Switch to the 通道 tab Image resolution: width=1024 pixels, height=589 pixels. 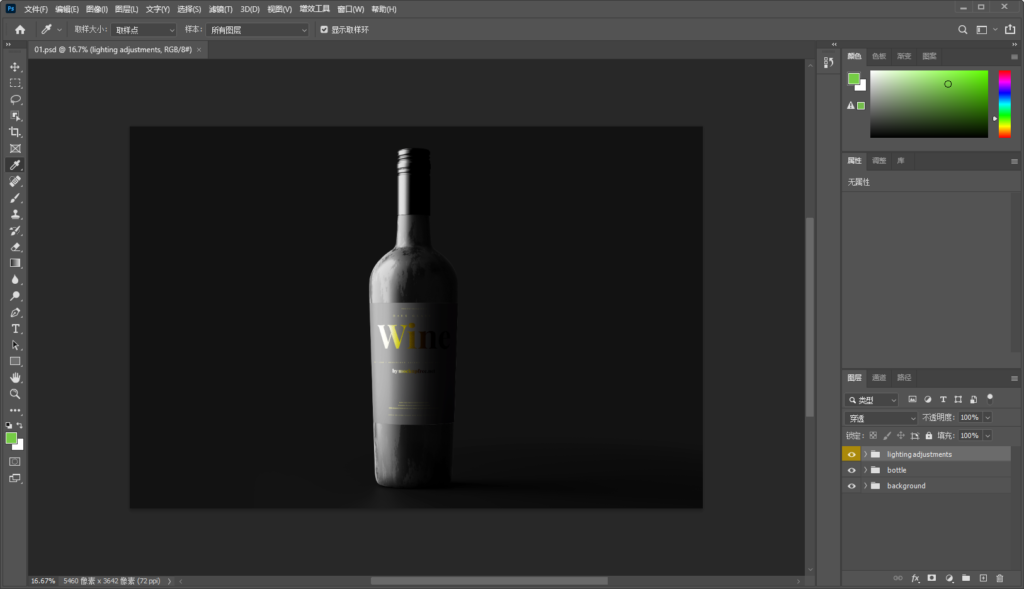click(x=879, y=377)
